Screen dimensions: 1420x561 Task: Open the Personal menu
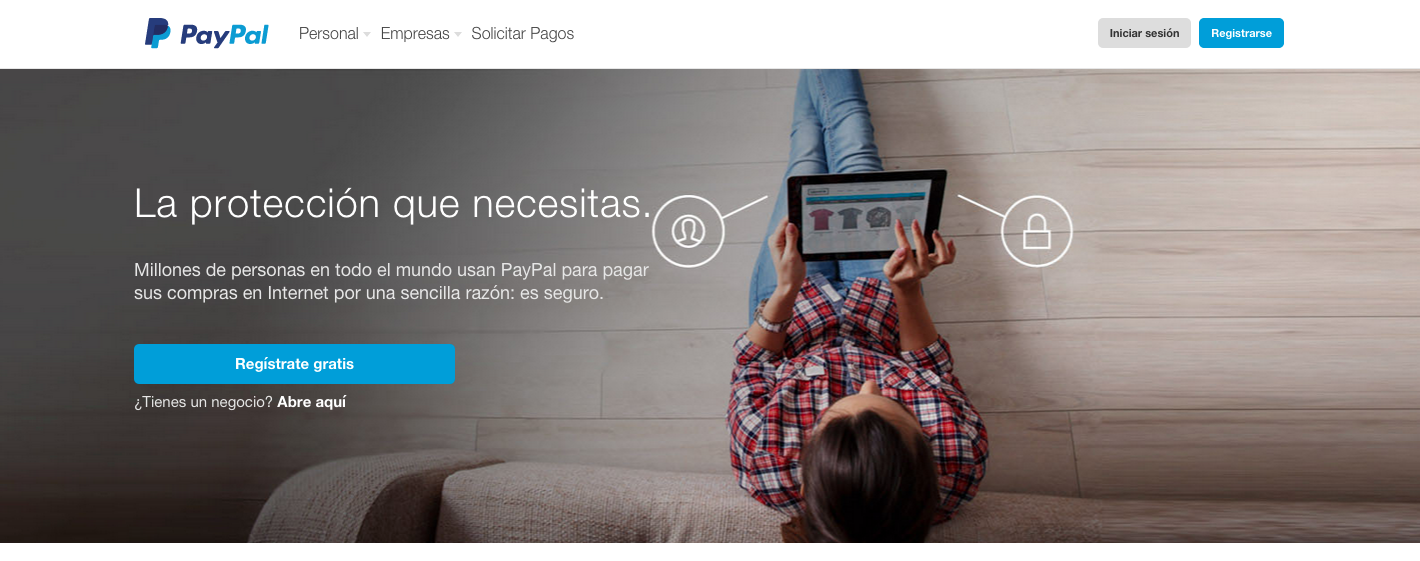[329, 33]
